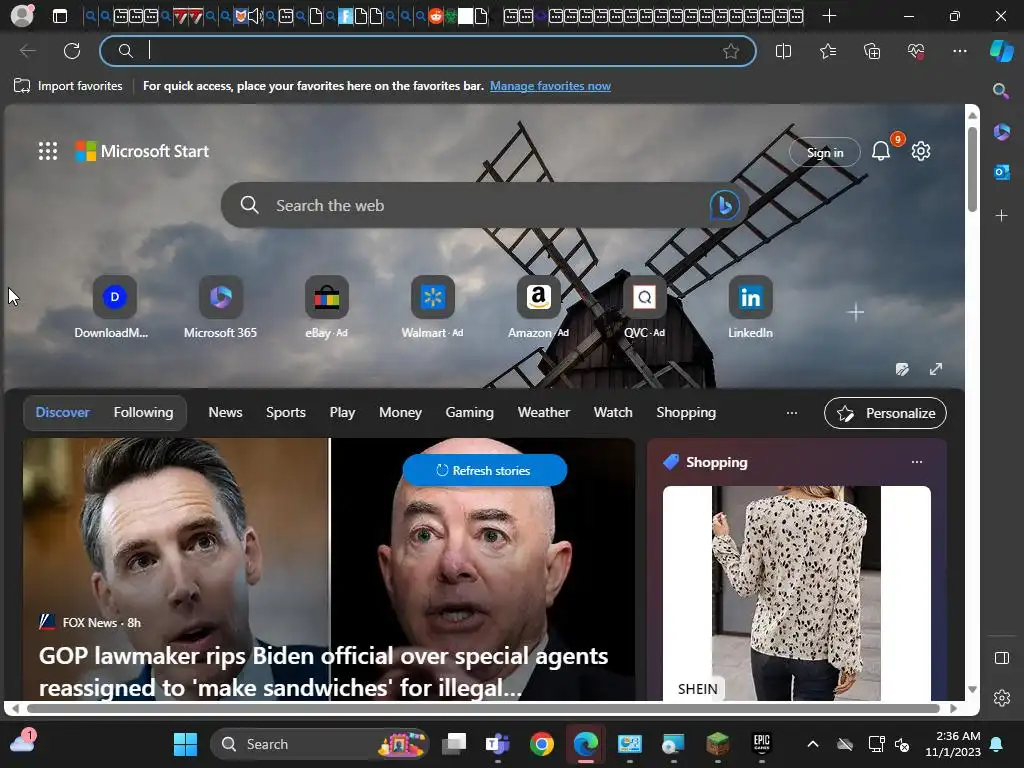
Task: Click the taskbar Search box
Action: 319,744
